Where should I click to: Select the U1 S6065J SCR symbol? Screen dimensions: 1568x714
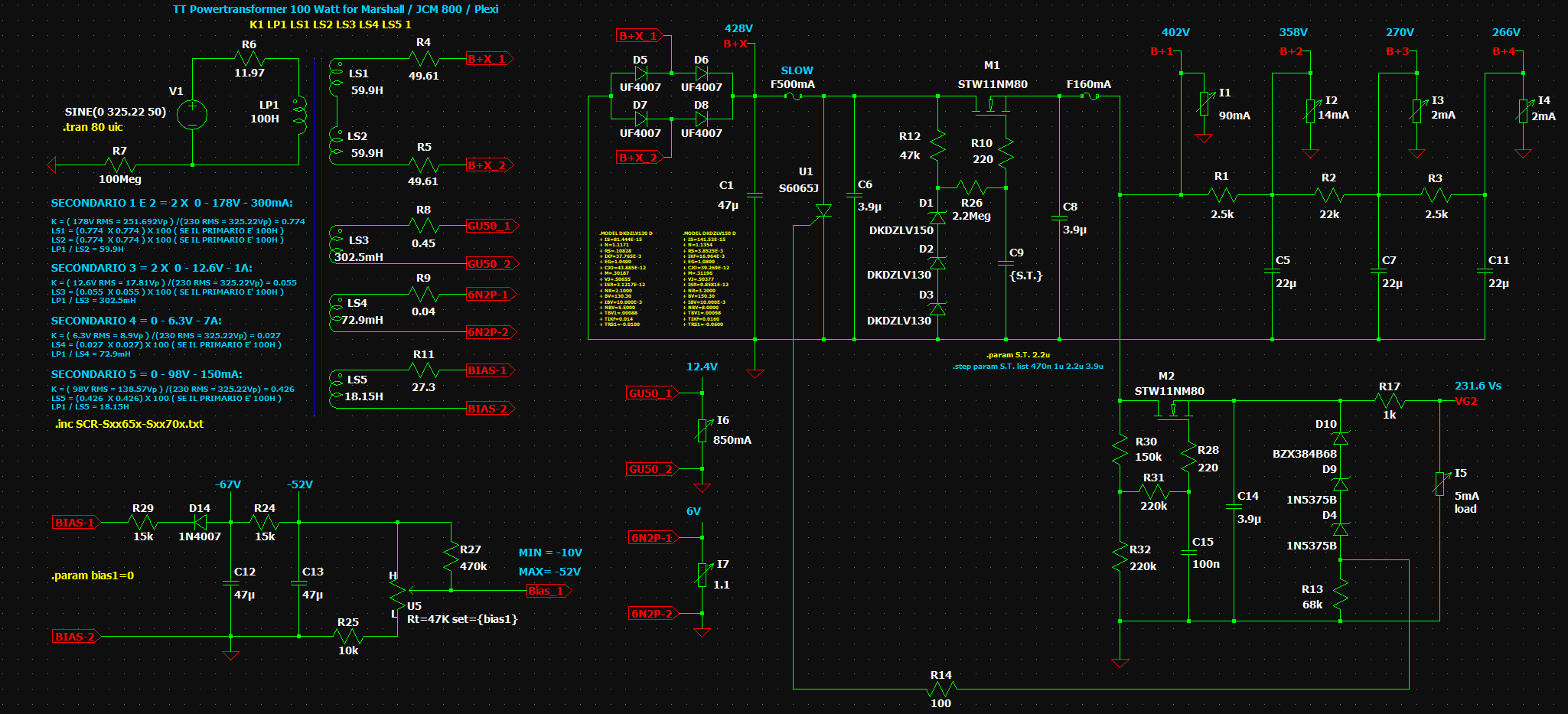(823, 210)
